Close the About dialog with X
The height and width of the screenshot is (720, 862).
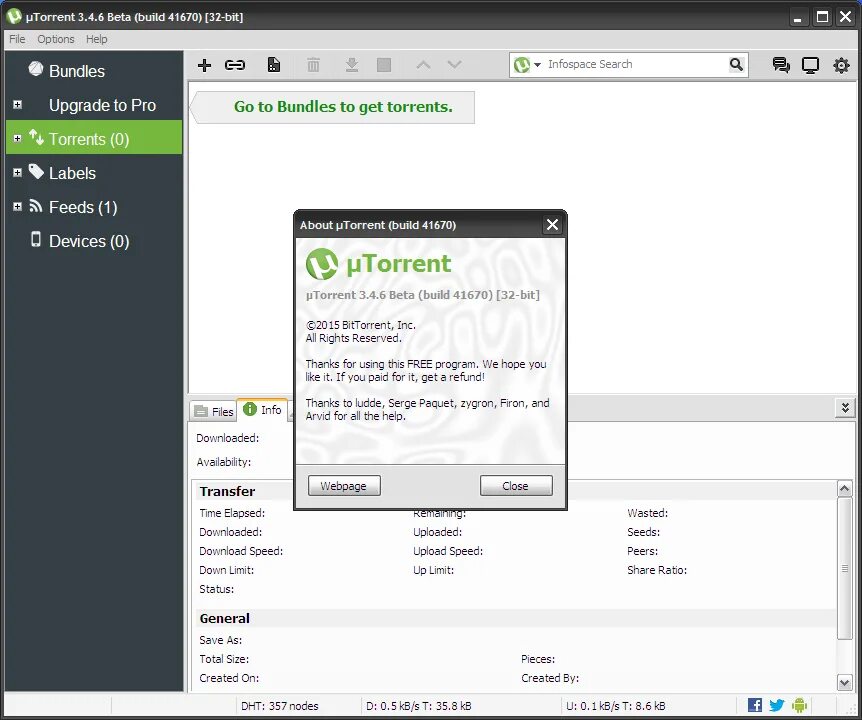coord(552,224)
